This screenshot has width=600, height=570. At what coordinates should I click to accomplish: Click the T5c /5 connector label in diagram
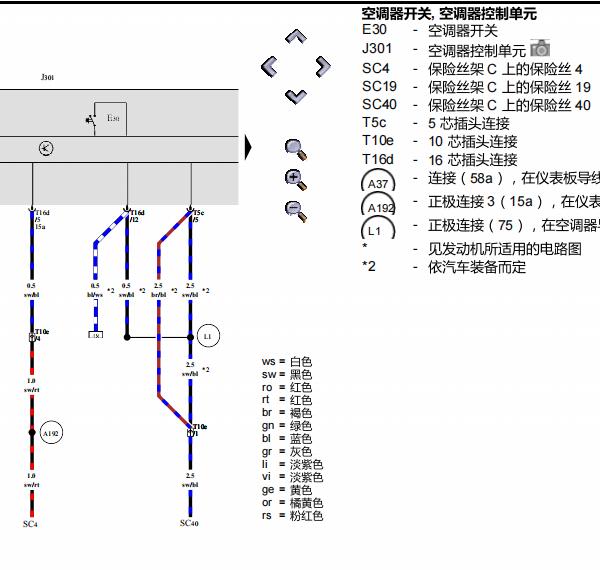[198, 216]
